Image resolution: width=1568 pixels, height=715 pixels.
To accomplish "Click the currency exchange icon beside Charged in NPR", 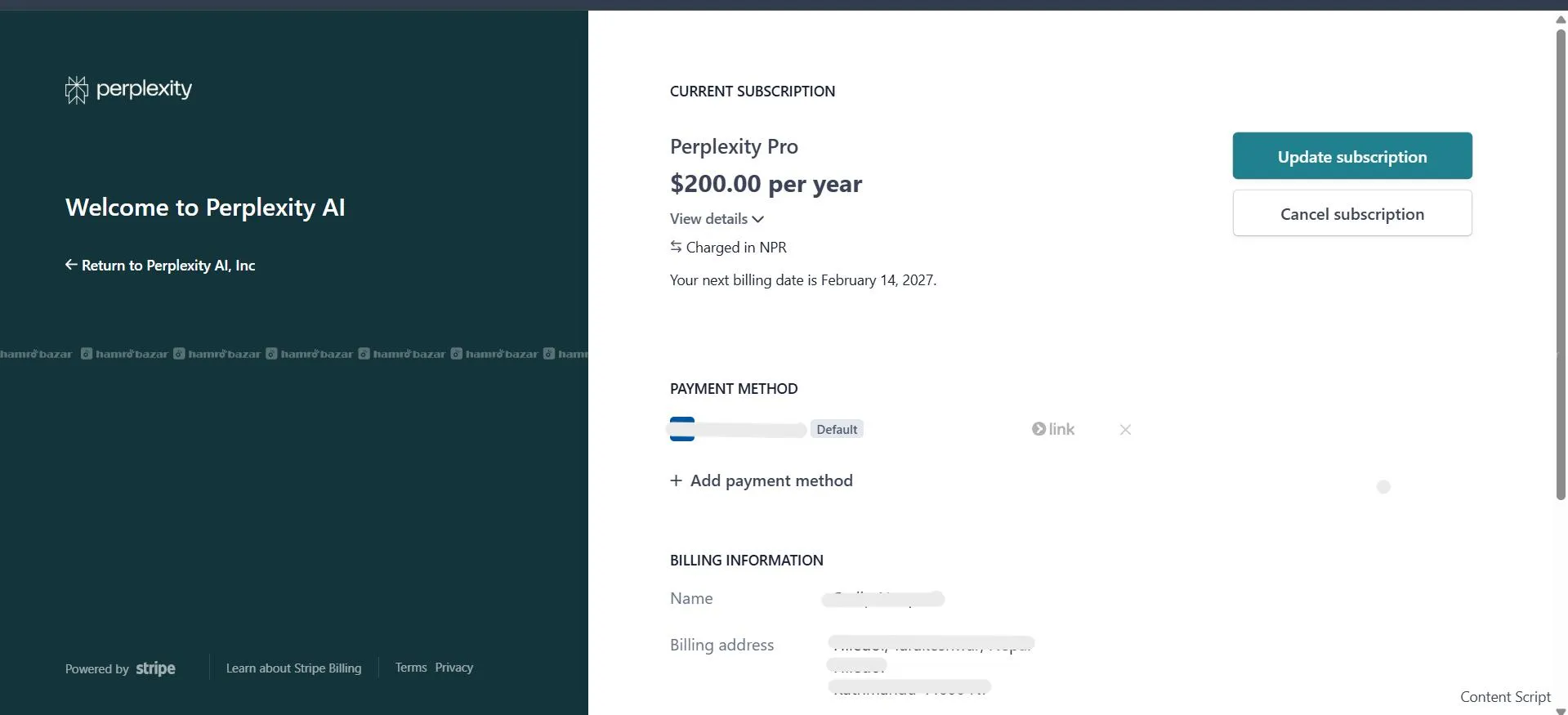I will [676, 247].
